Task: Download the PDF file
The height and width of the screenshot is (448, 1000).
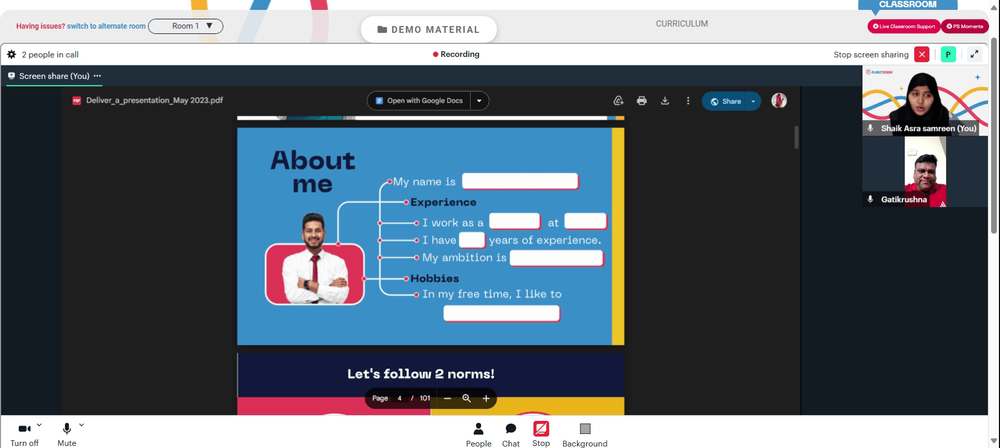Action: (x=665, y=101)
